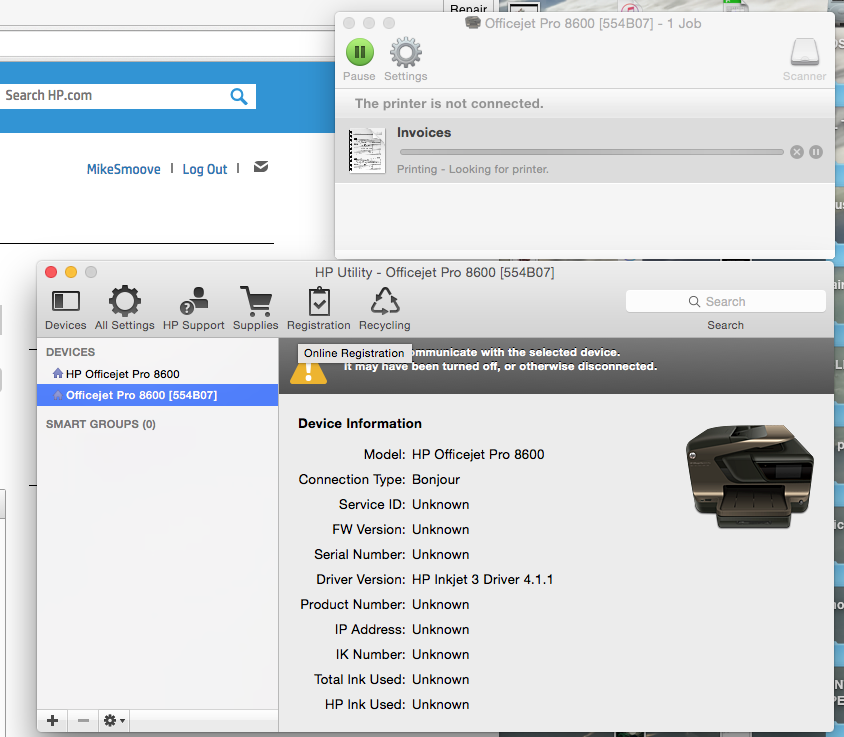The image size is (844, 737).
Task: Cancel the Invoices print job
Action: (796, 152)
